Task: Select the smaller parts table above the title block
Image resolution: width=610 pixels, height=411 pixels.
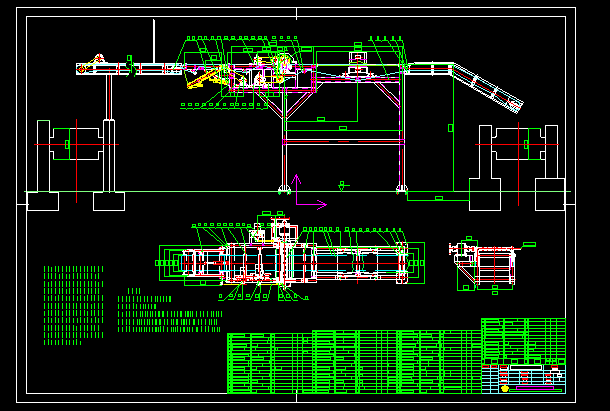Action: 523,341
